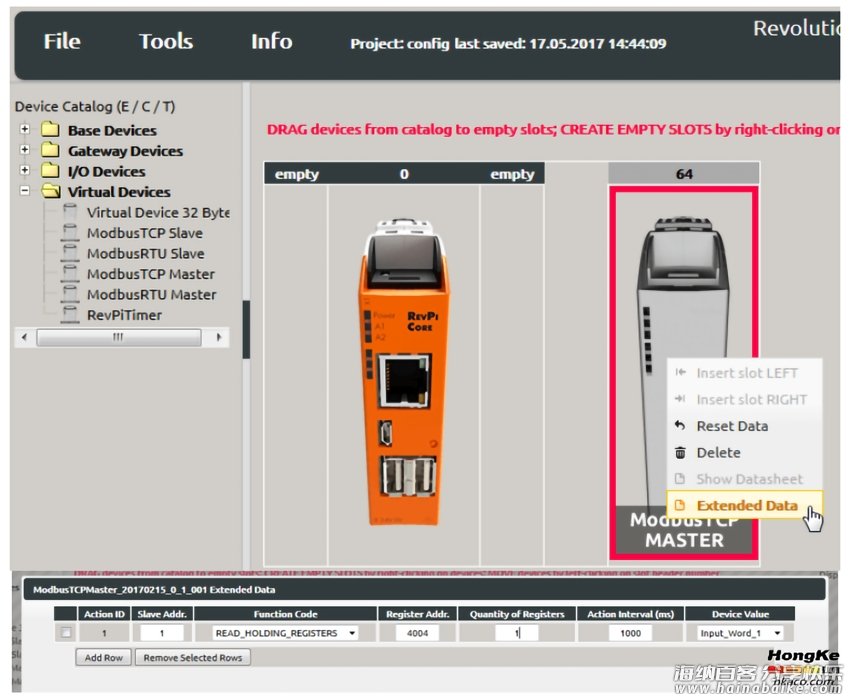Click slot header number 0

[404, 174]
